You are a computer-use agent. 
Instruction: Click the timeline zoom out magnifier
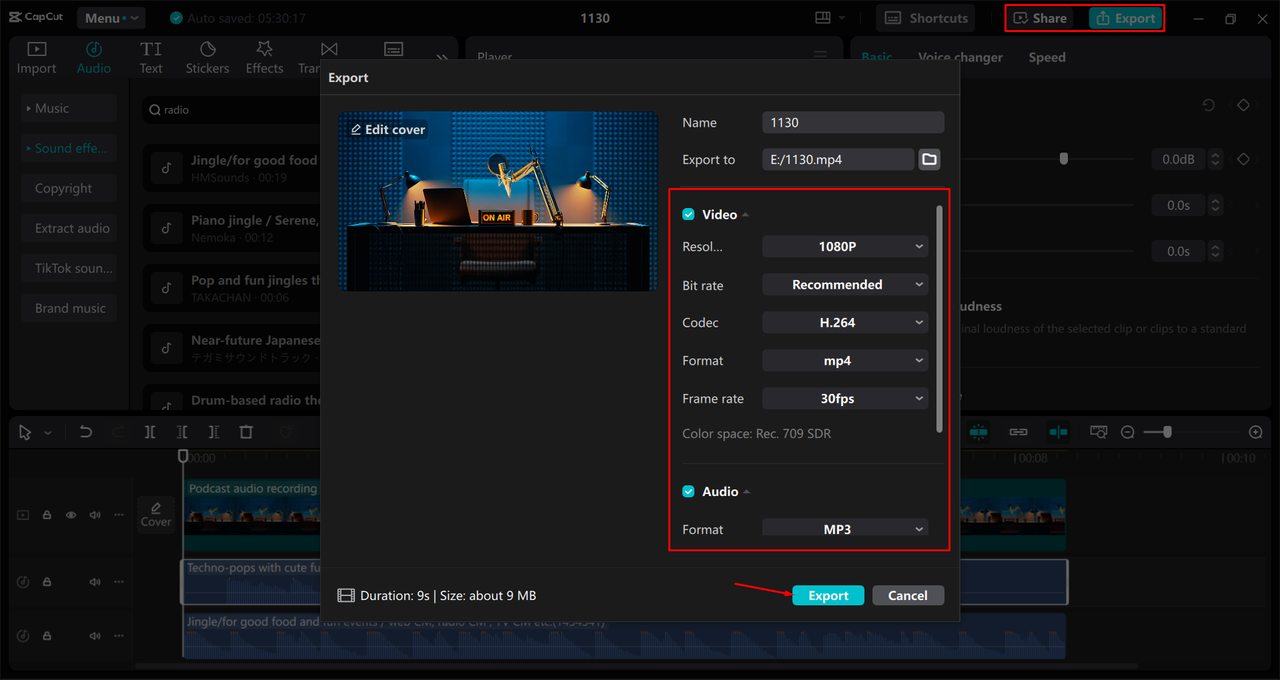pos(1128,432)
